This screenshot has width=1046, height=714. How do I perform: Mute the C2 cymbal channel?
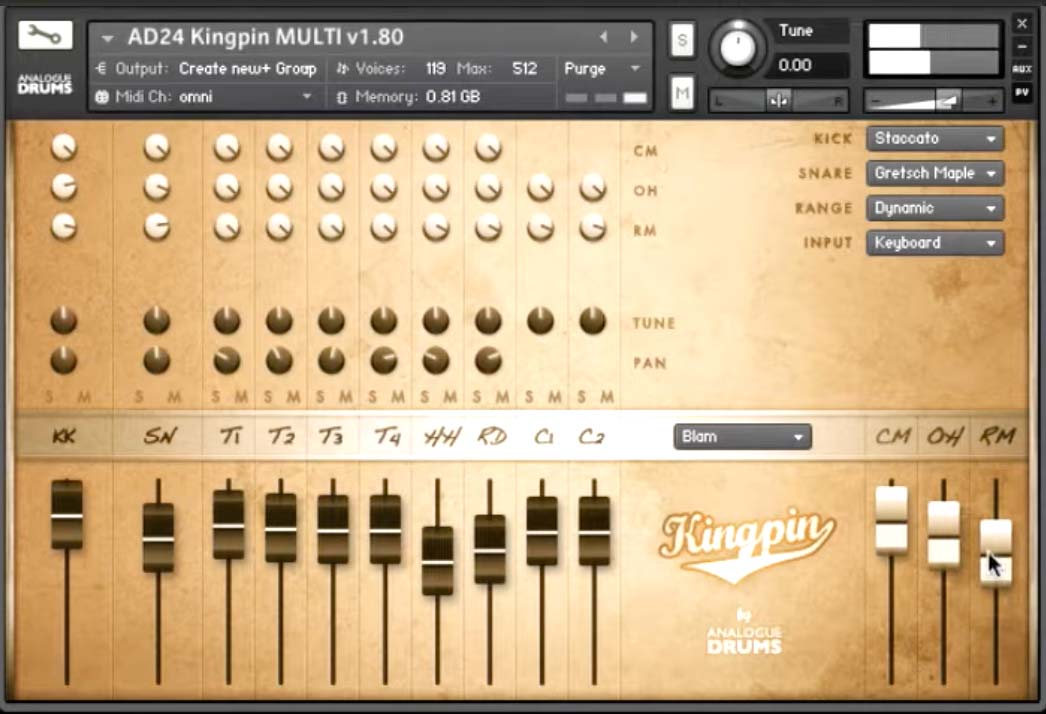pos(607,397)
